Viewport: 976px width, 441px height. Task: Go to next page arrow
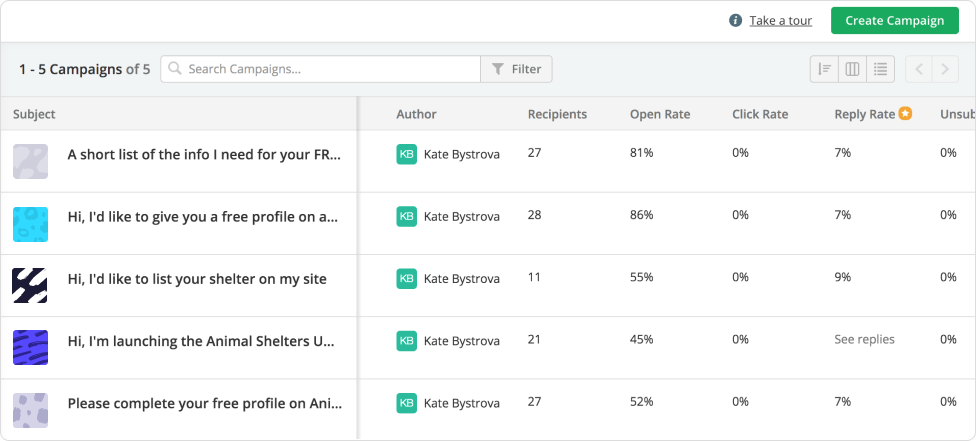click(945, 69)
